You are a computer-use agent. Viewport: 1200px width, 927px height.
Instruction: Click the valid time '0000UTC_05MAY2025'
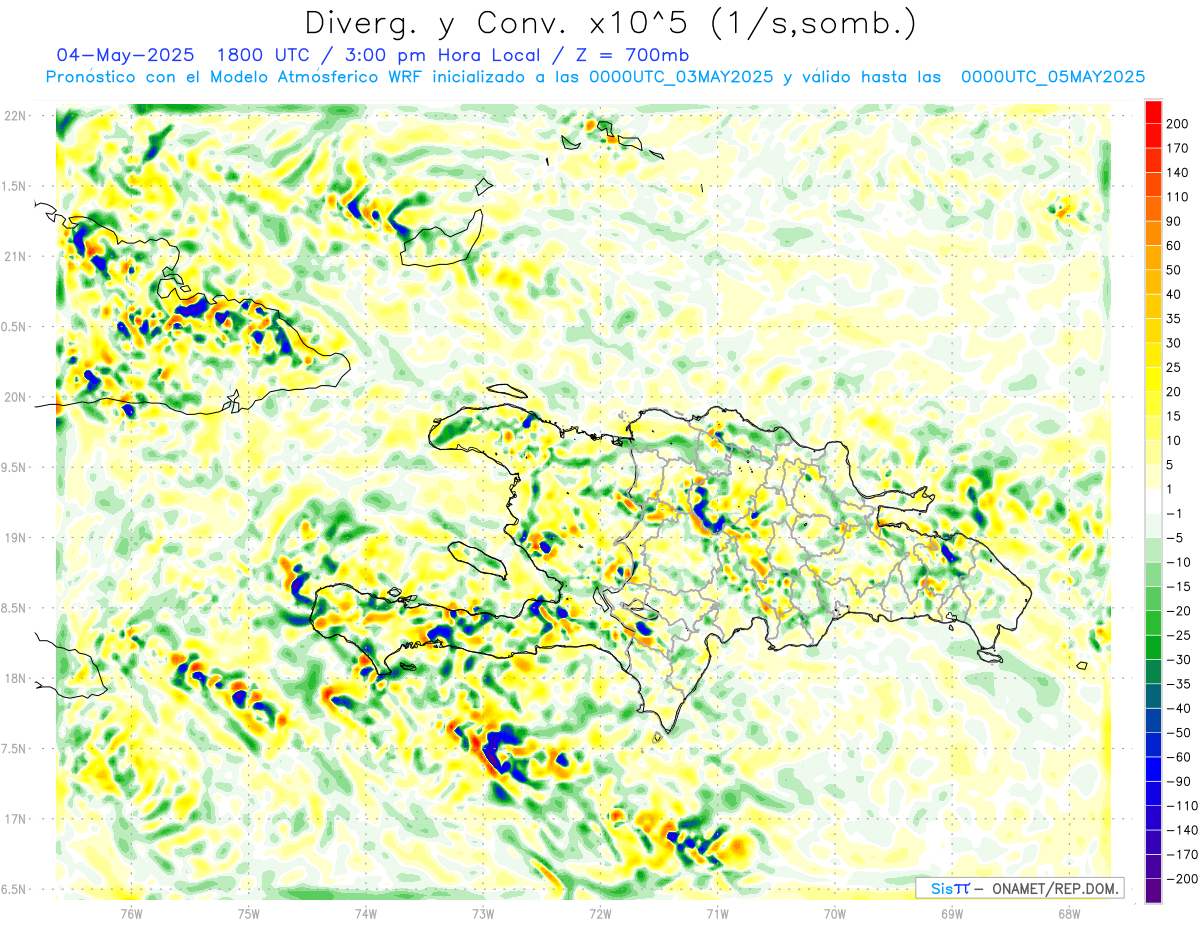1052,77
